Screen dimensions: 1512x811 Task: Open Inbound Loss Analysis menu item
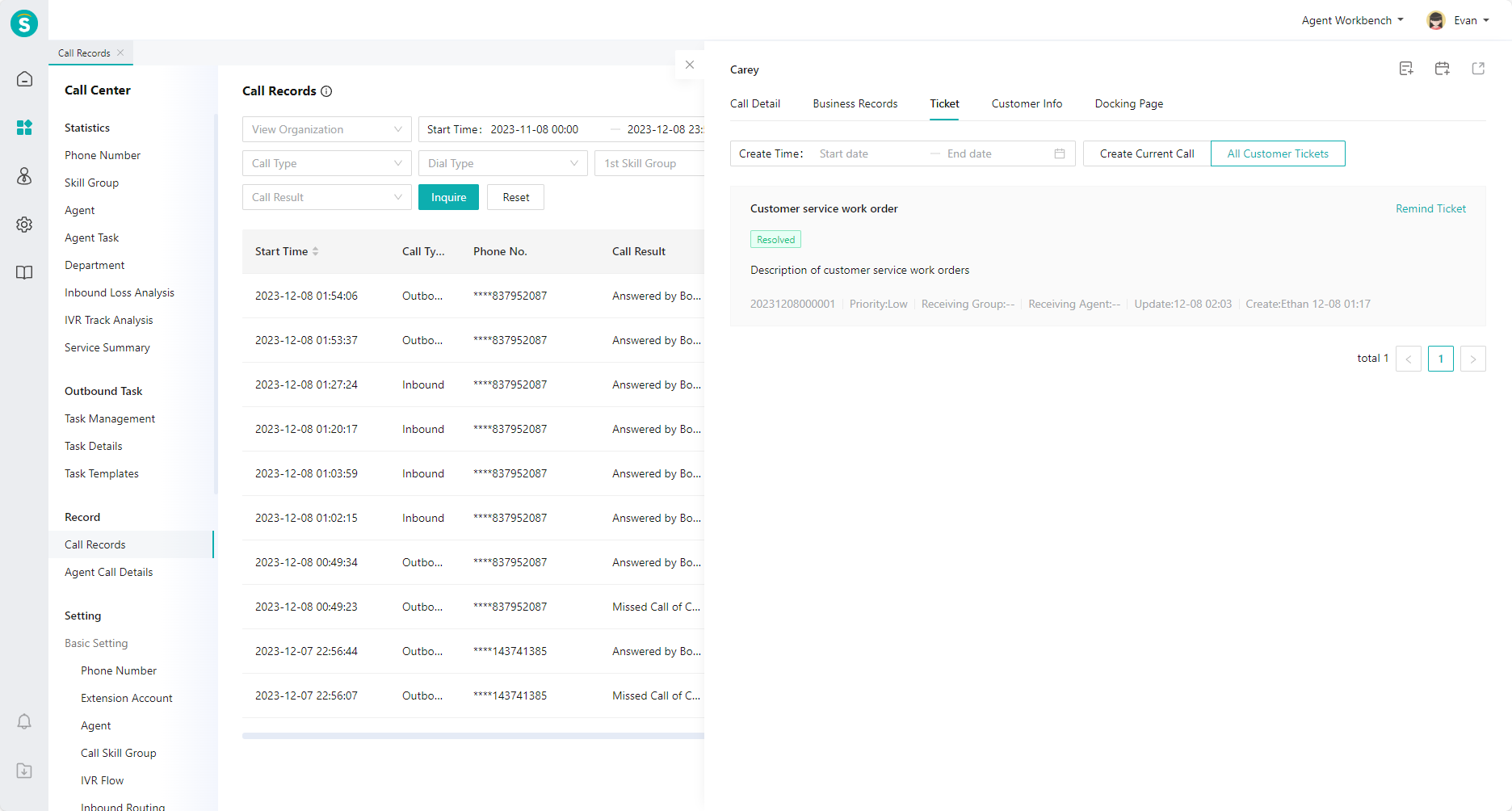(120, 292)
